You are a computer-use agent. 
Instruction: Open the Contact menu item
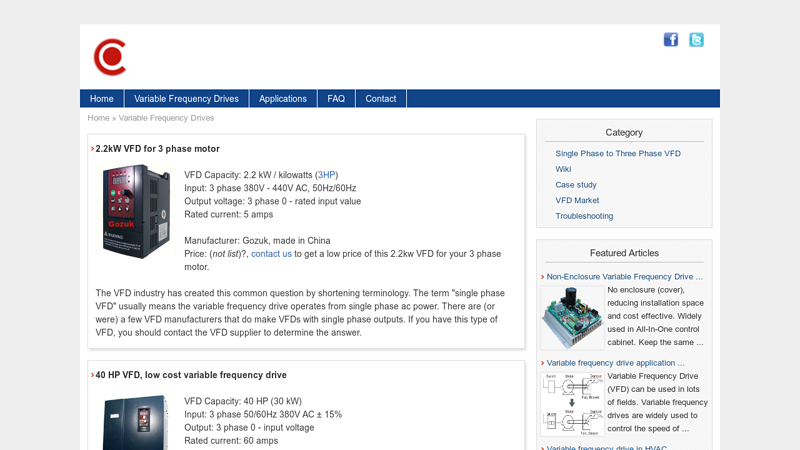click(381, 98)
